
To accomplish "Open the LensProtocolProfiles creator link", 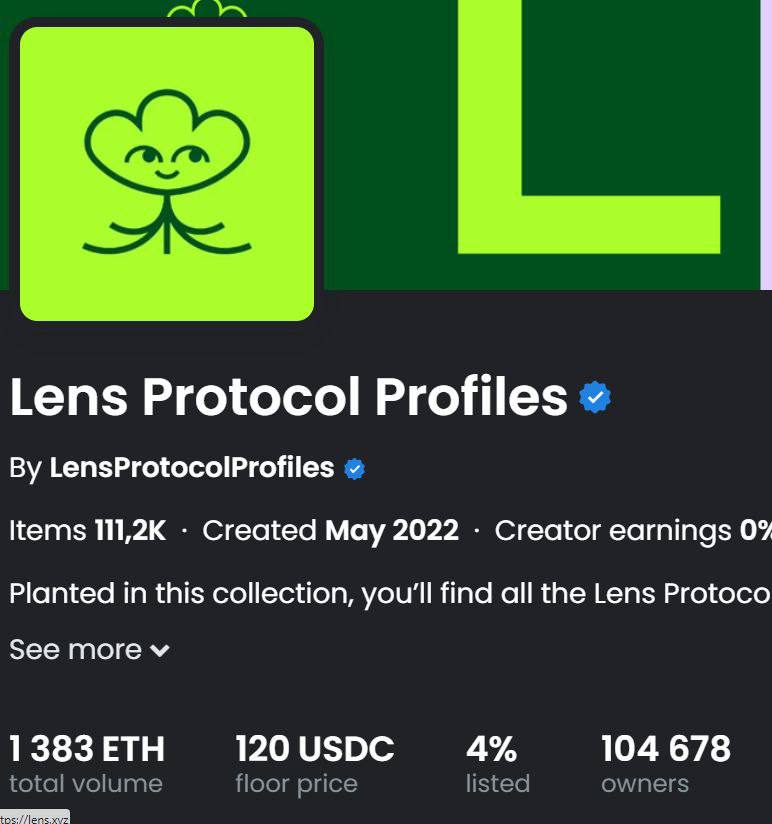I will [x=191, y=468].
